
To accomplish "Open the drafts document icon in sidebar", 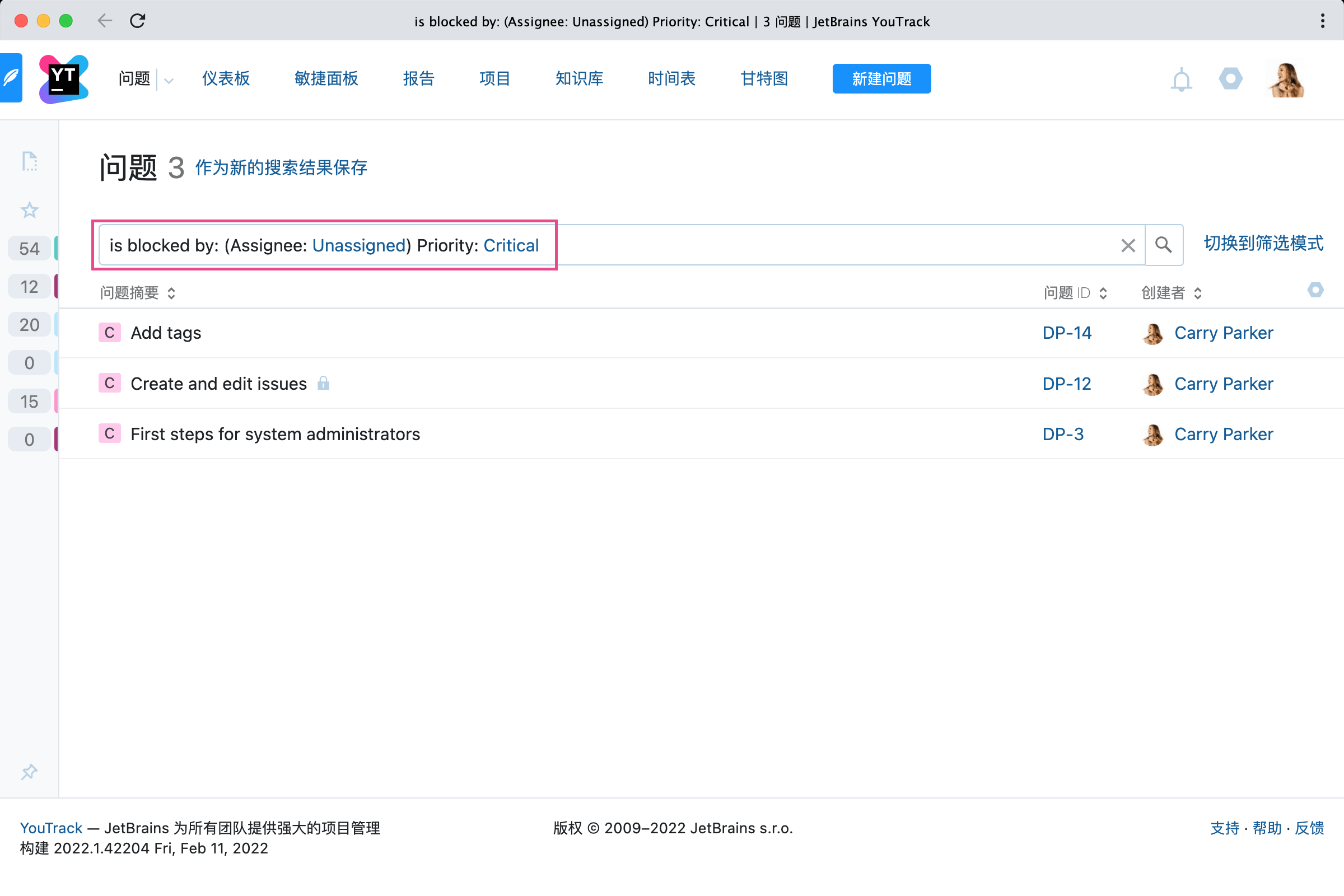I will click(x=29, y=162).
